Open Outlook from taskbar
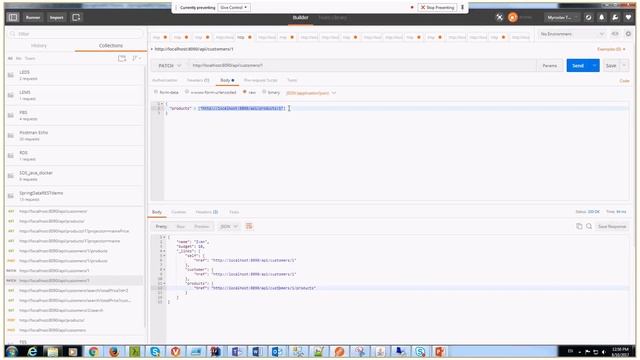 coord(277,351)
